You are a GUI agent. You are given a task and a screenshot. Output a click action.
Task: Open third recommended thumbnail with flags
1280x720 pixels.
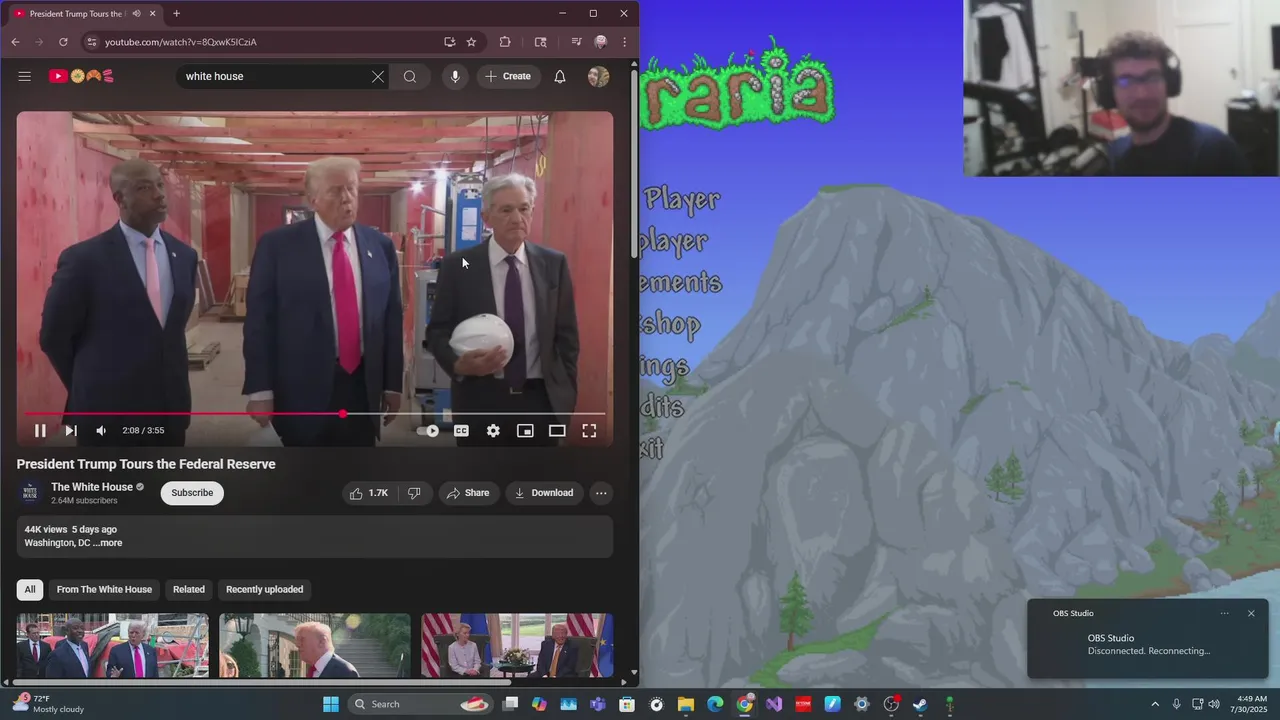pyautogui.click(x=517, y=646)
